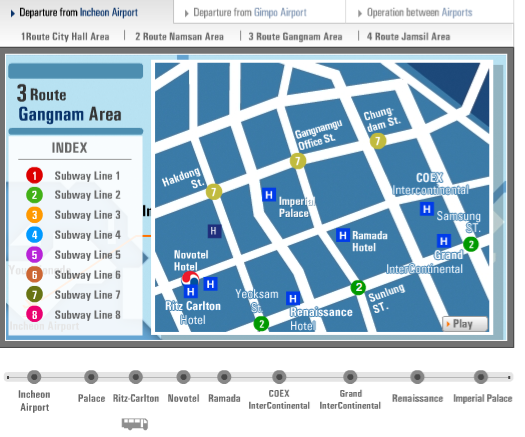Click line 7 marker at Hakdong St.
Viewport: 525px width, 437px height.
coord(214,192)
